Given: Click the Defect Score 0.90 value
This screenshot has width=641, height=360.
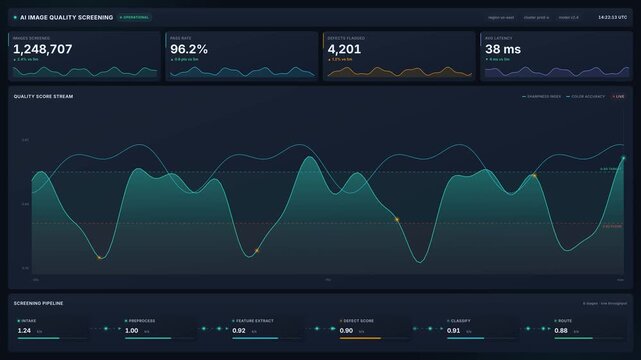Looking at the screenshot, I should click(346, 331).
